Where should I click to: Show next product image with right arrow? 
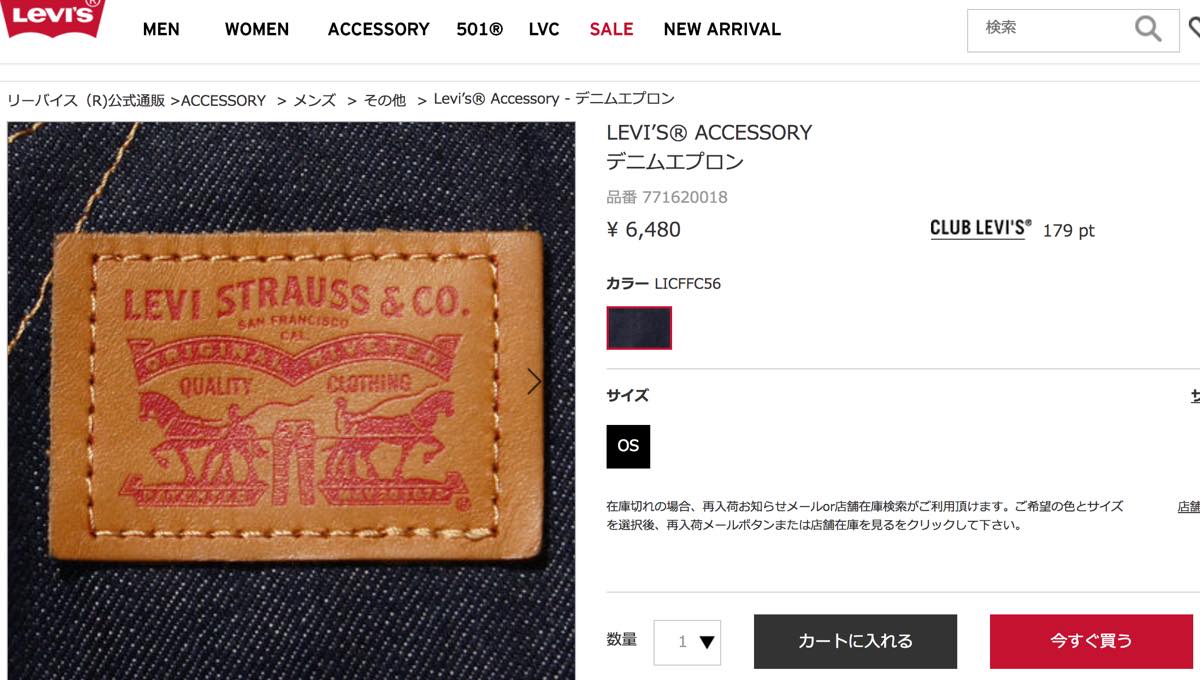tap(534, 381)
